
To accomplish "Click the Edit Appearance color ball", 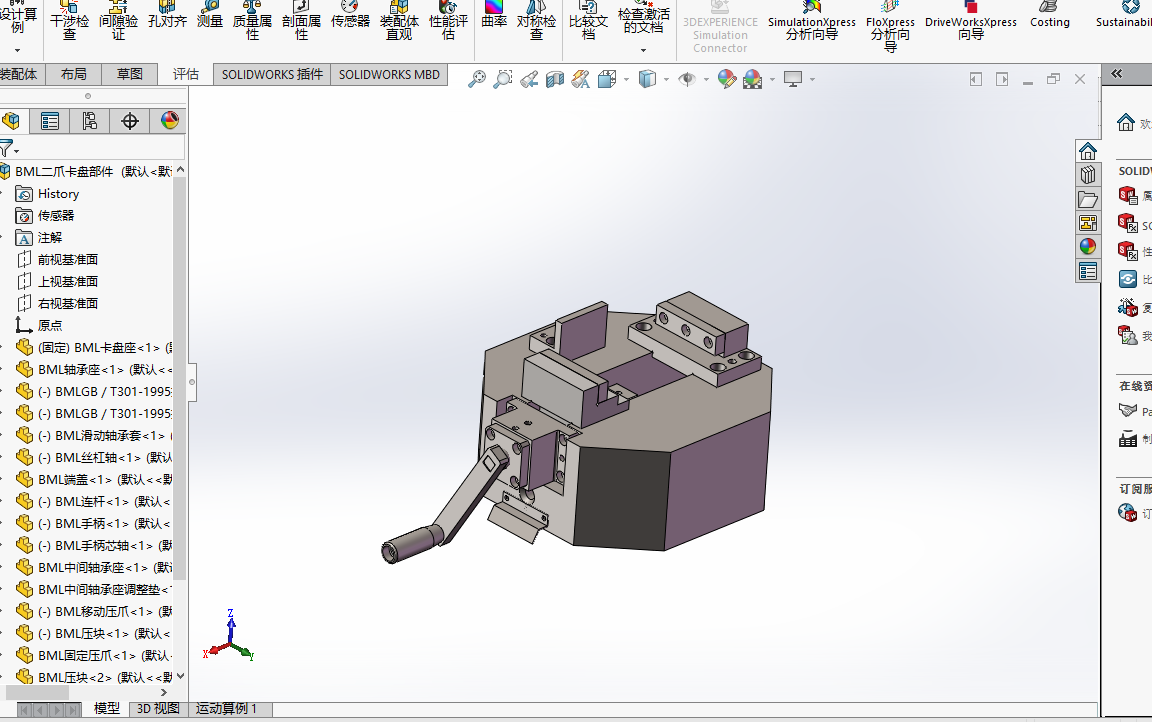I will click(726, 79).
